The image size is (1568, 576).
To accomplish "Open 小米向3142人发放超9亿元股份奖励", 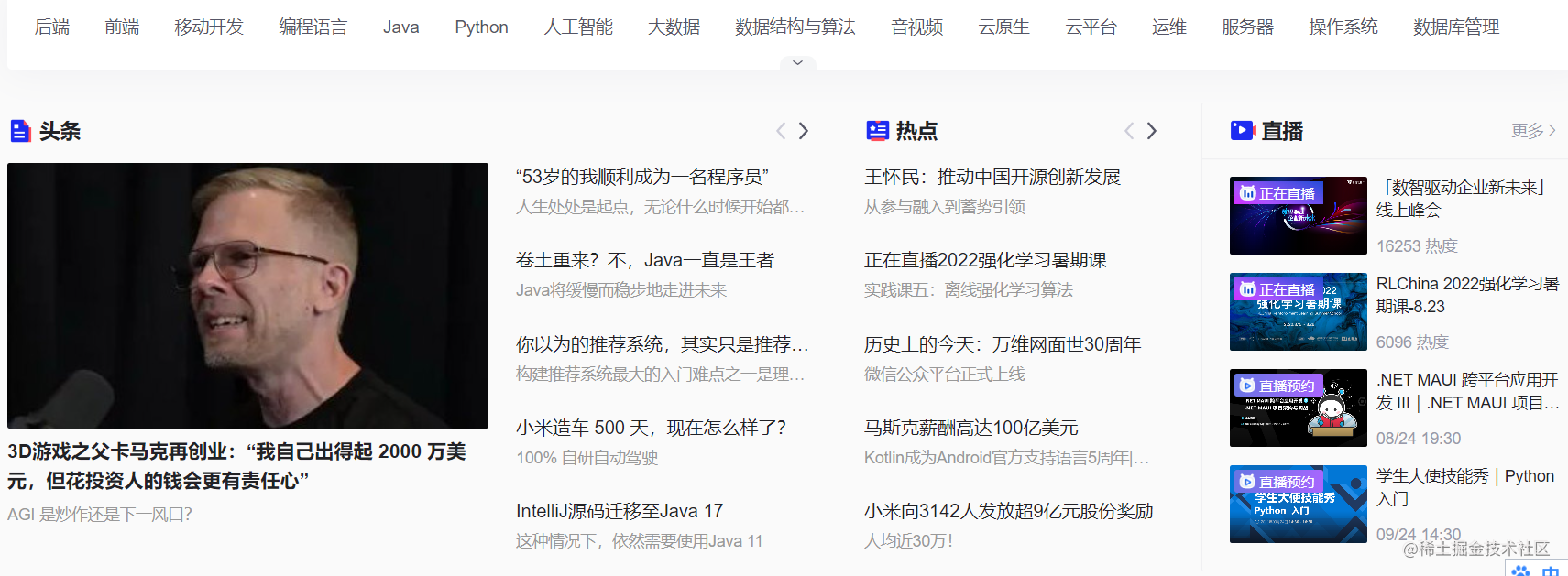I will click(1009, 511).
